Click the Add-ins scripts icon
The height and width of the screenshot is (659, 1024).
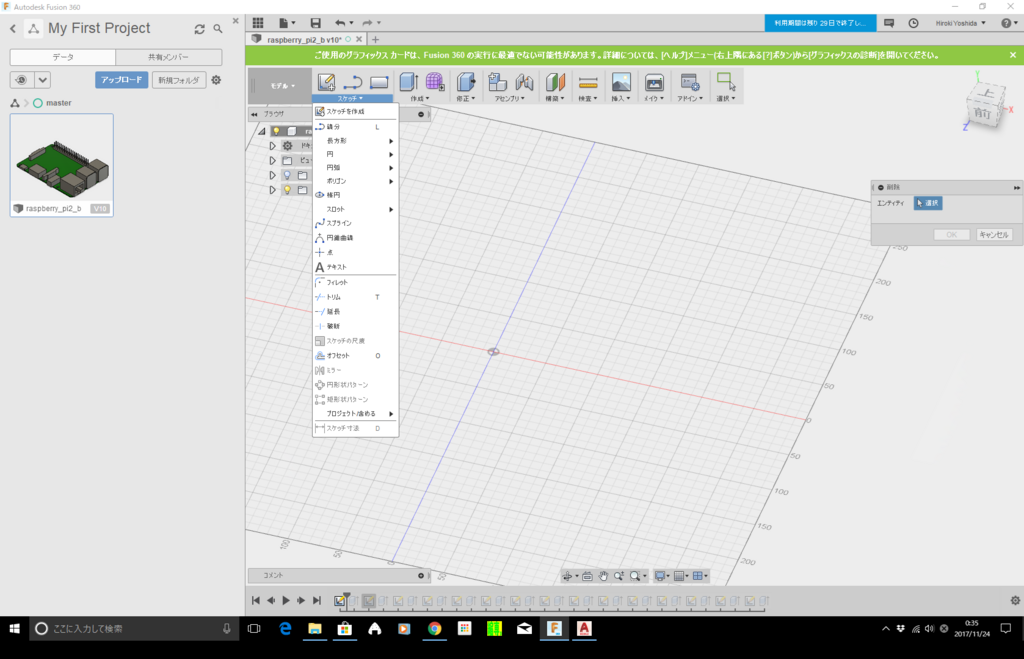690,82
